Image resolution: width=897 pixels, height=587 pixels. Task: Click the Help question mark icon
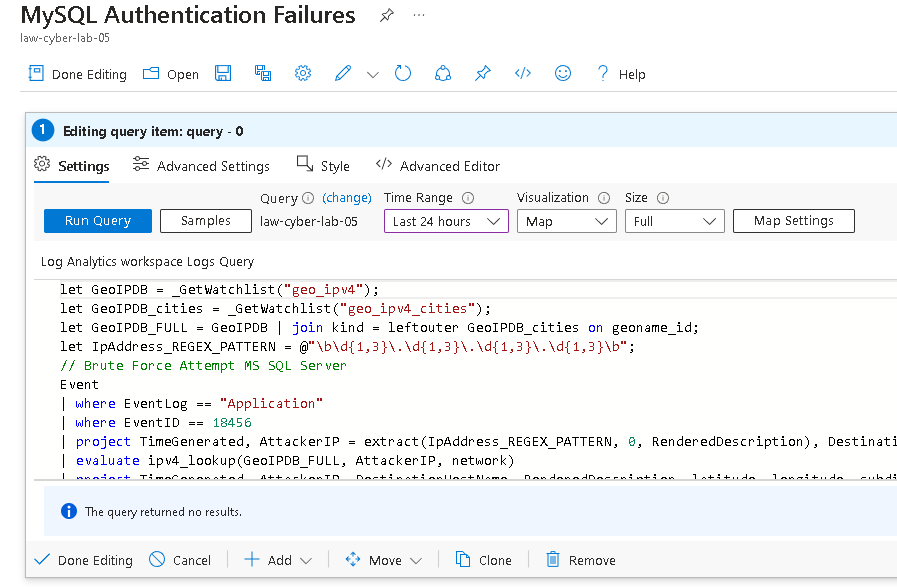tap(601, 73)
